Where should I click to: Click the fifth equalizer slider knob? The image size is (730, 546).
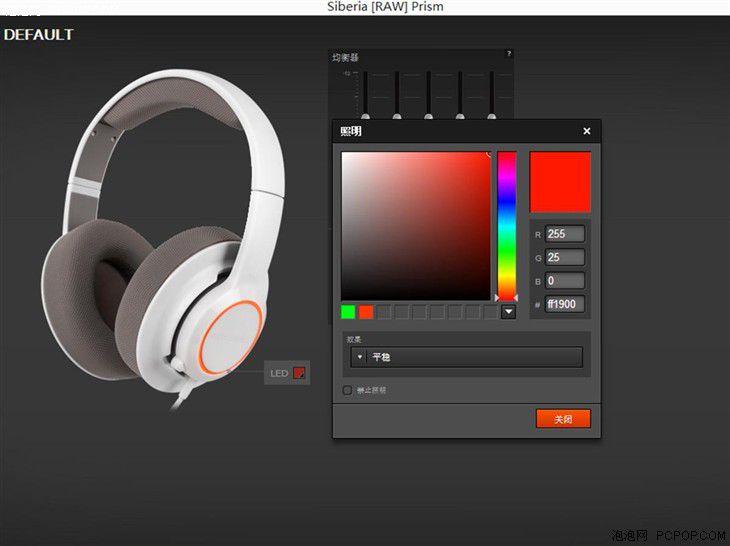coord(492,116)
